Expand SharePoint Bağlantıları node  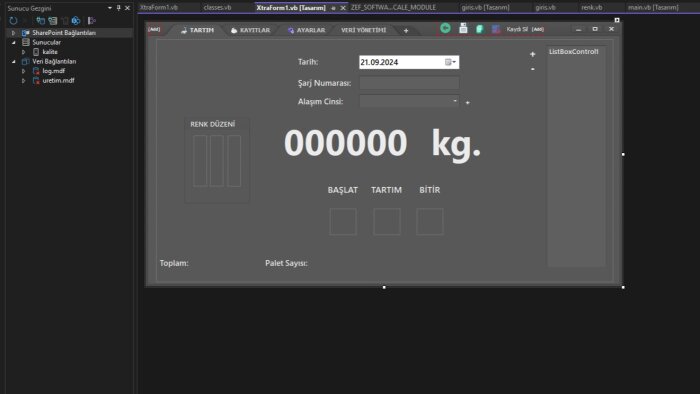pyautogui.click(x=13, y=33)
